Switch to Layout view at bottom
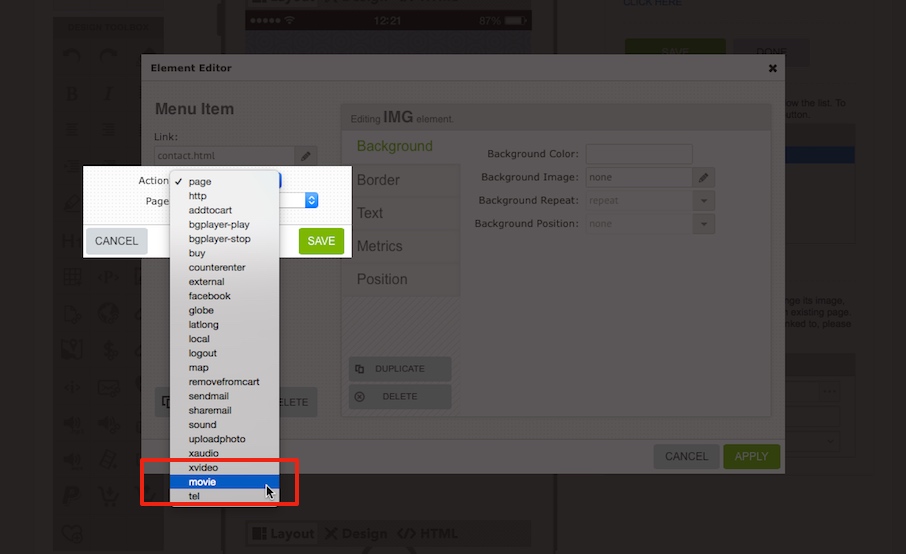This screenshot has height=554, width=906. (x=283, y=533)
